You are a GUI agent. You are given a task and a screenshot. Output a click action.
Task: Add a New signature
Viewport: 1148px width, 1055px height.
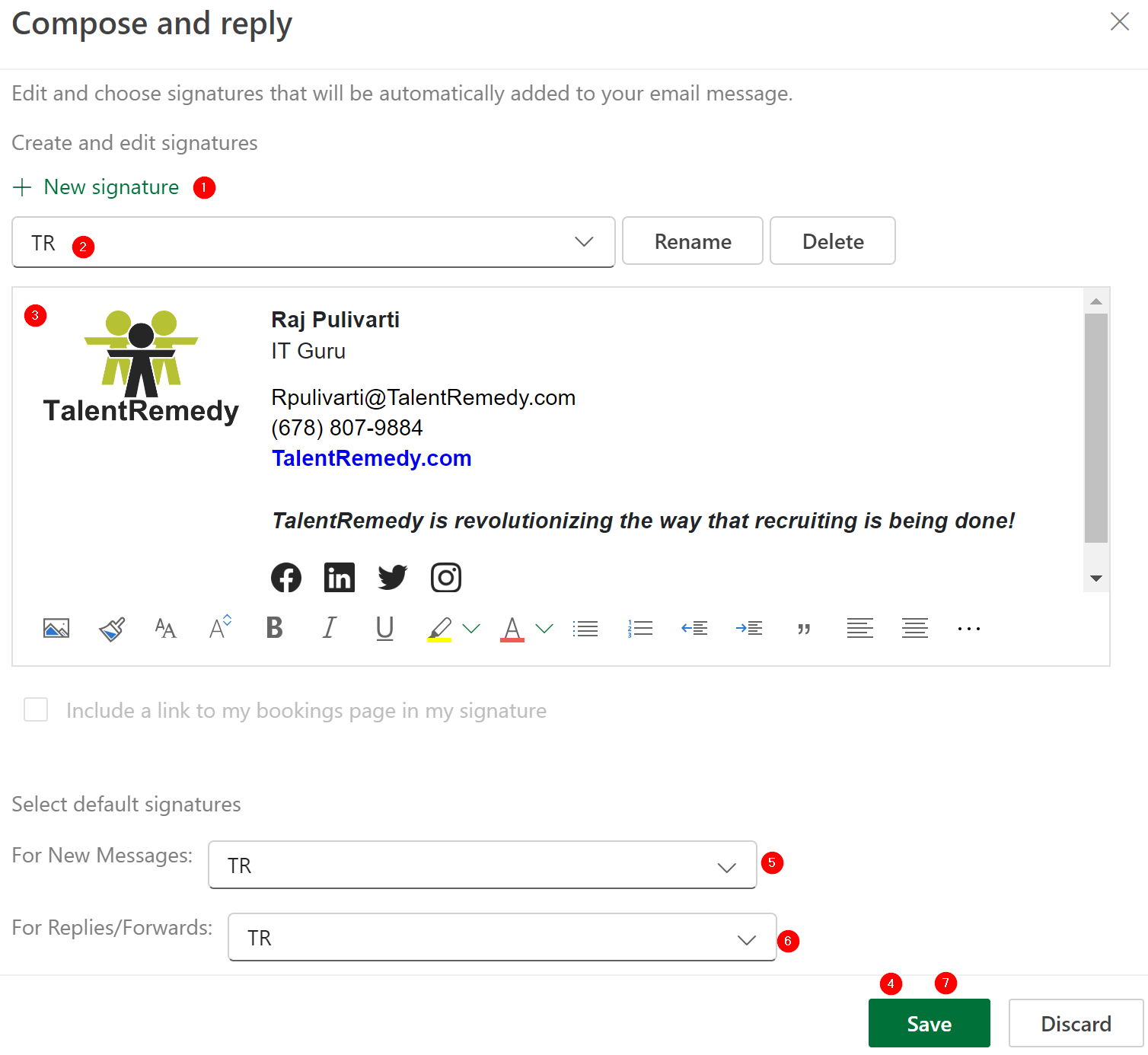(x=96, y=187)
